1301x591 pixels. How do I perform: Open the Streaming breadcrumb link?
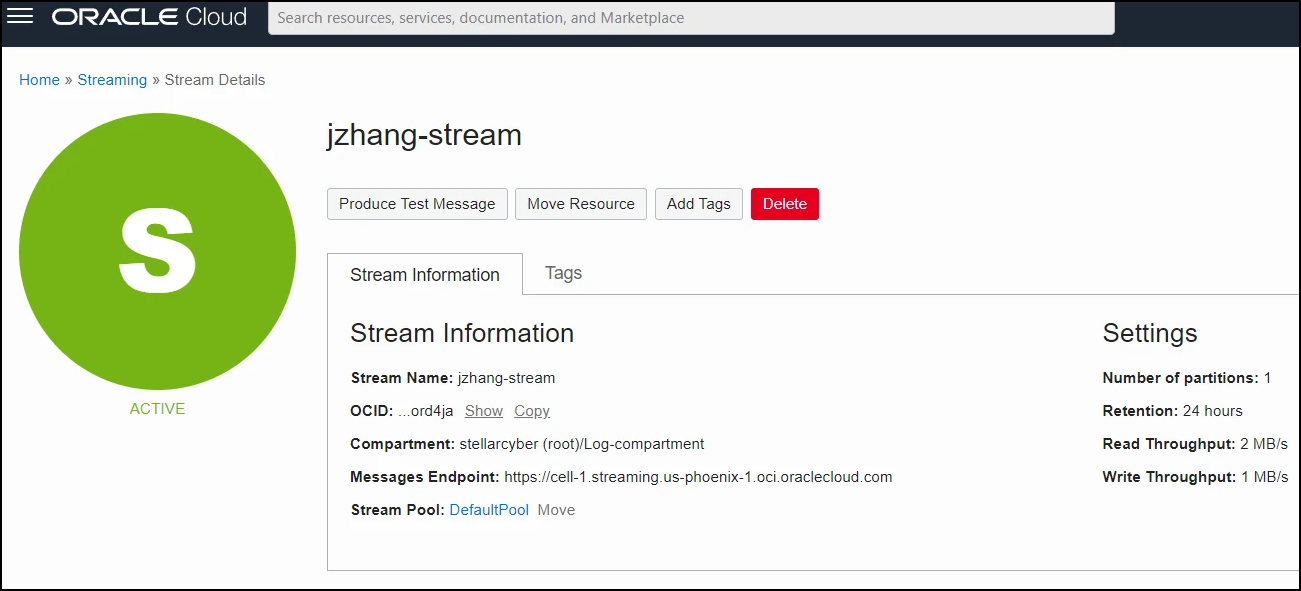click(x=112, y=80)
